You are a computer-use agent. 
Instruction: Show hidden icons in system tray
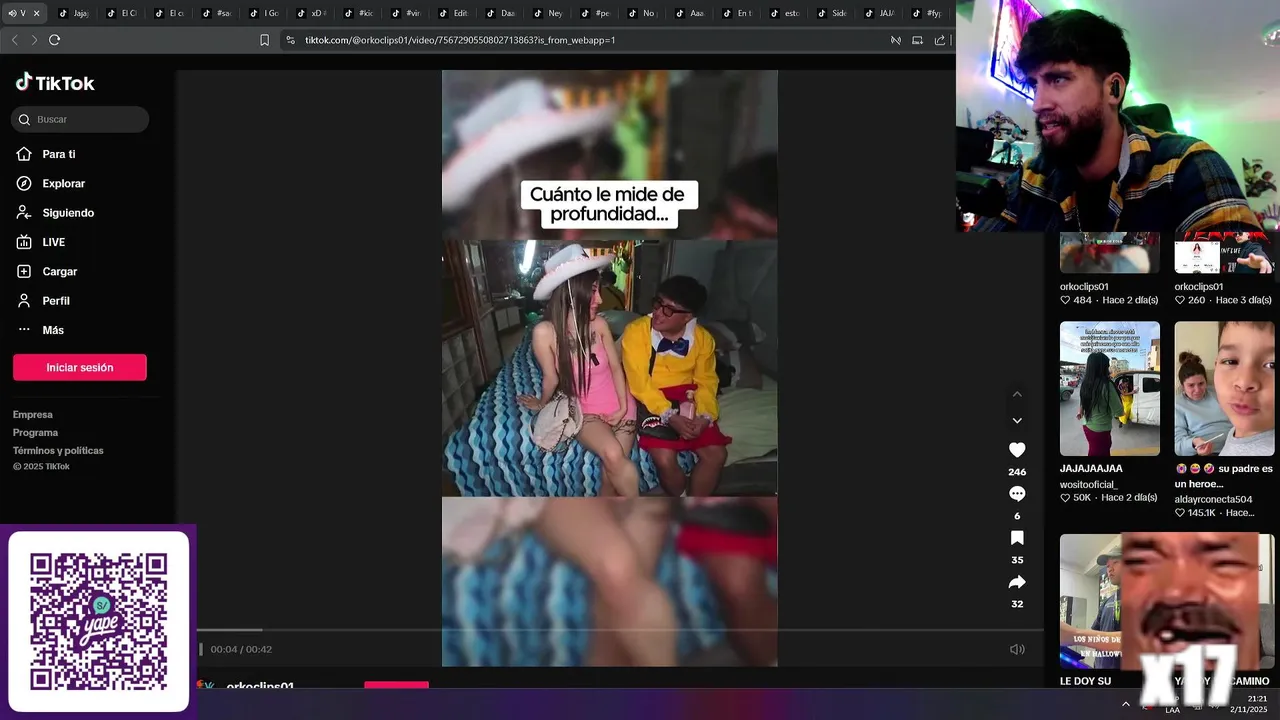1126,704
